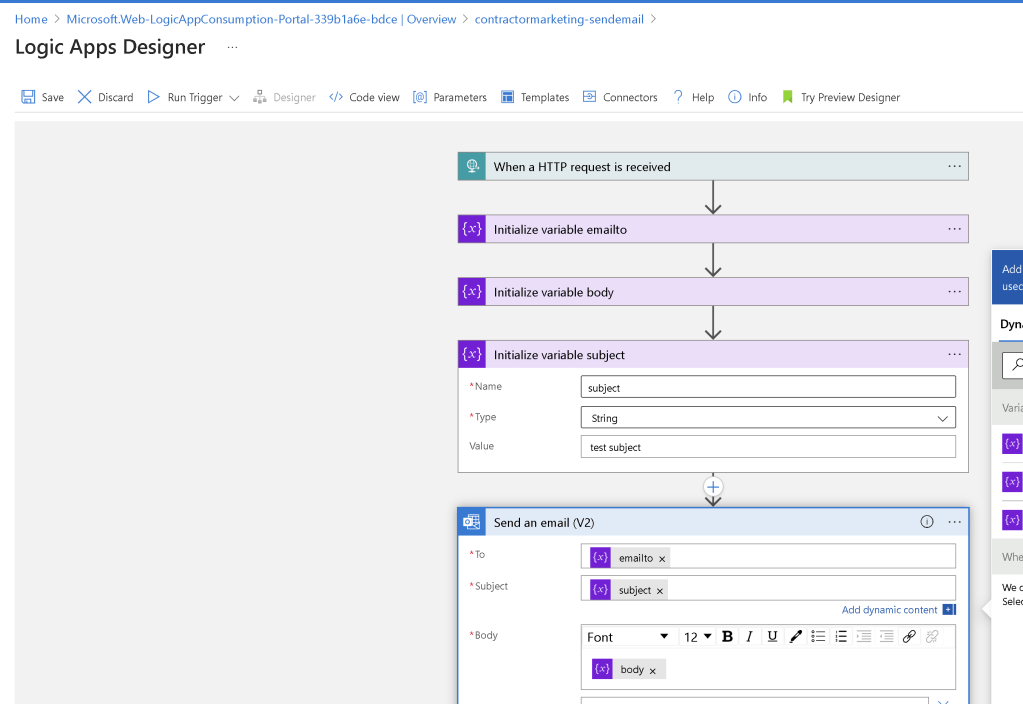
Task: Go to contractormarketing-sendemail breadcrumb
Action: 559,19
